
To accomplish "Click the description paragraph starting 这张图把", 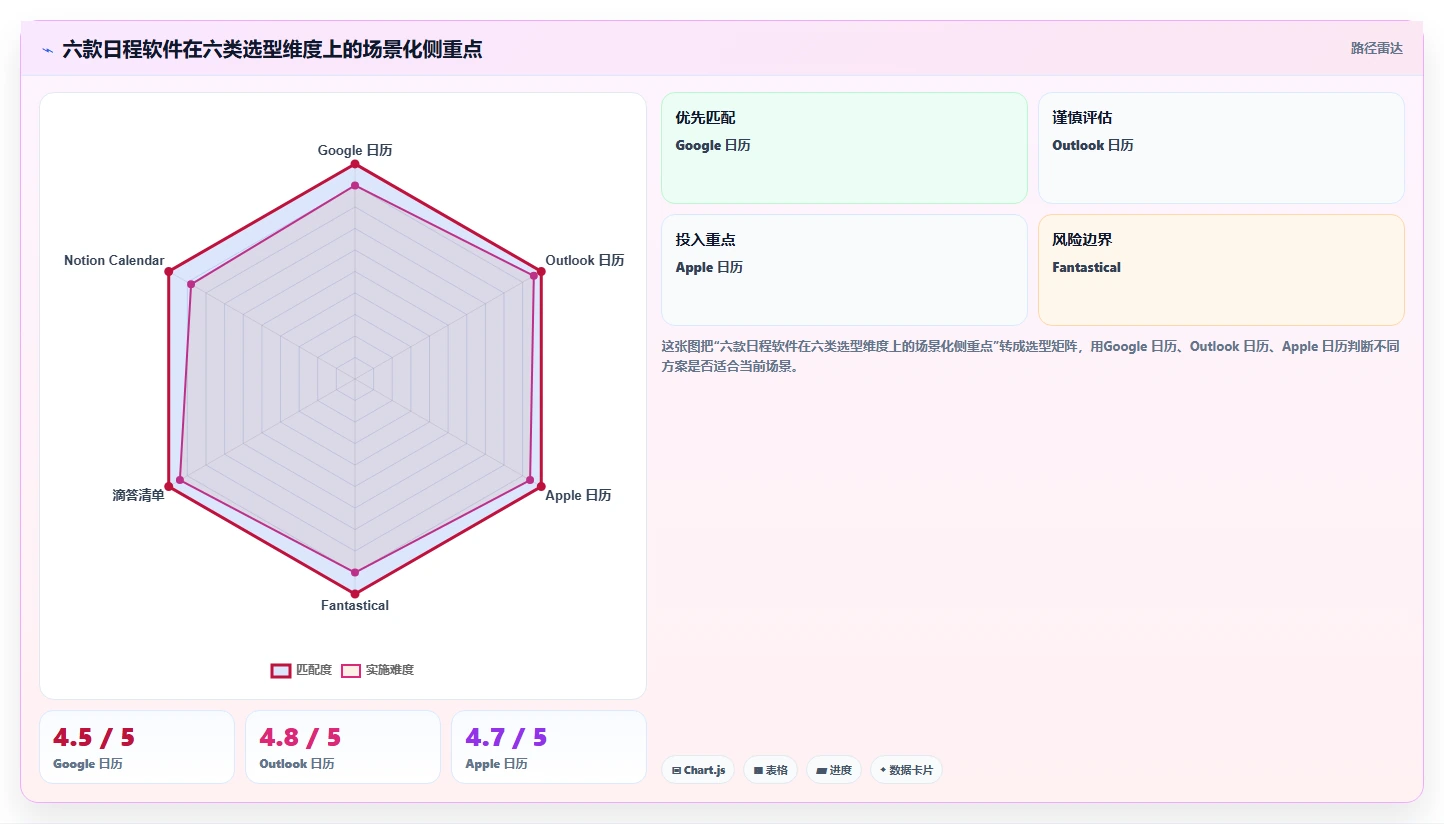I will (1030, 356).
